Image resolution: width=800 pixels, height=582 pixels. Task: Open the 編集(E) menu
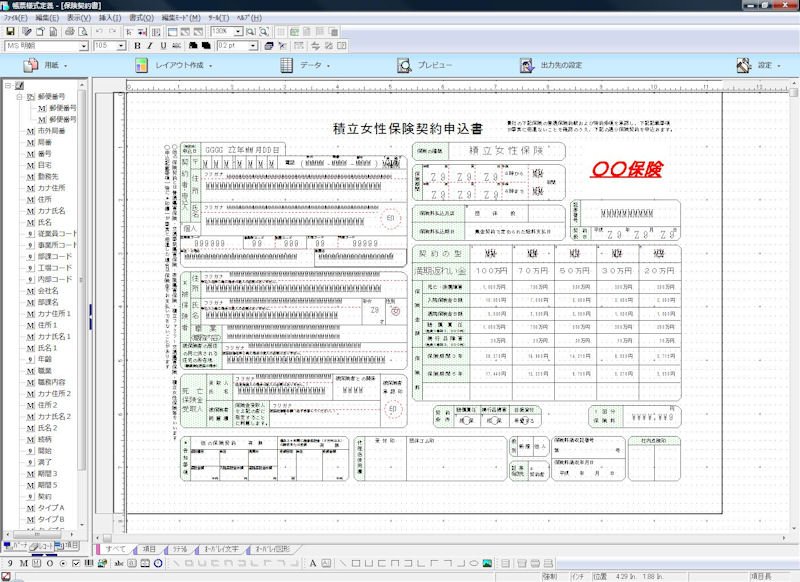[47, 18]
